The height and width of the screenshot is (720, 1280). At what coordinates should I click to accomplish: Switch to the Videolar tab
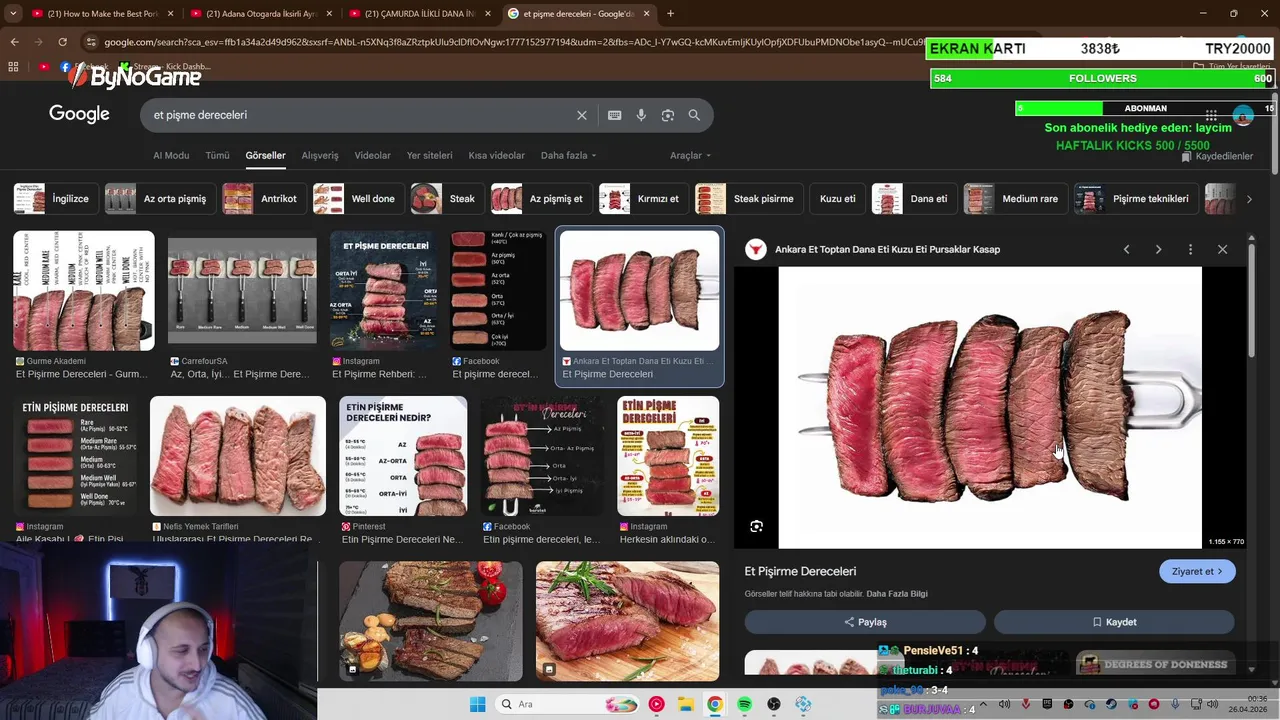click(x=372, y=156)
